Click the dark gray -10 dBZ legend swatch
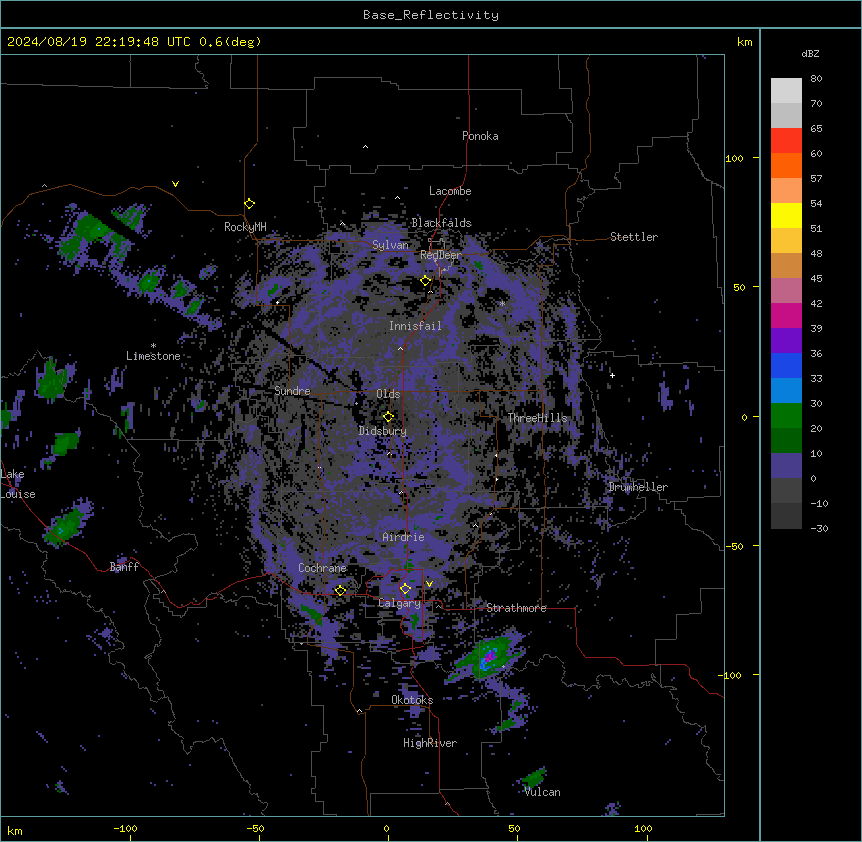862x842 pixels. click(x=786, y=516)
